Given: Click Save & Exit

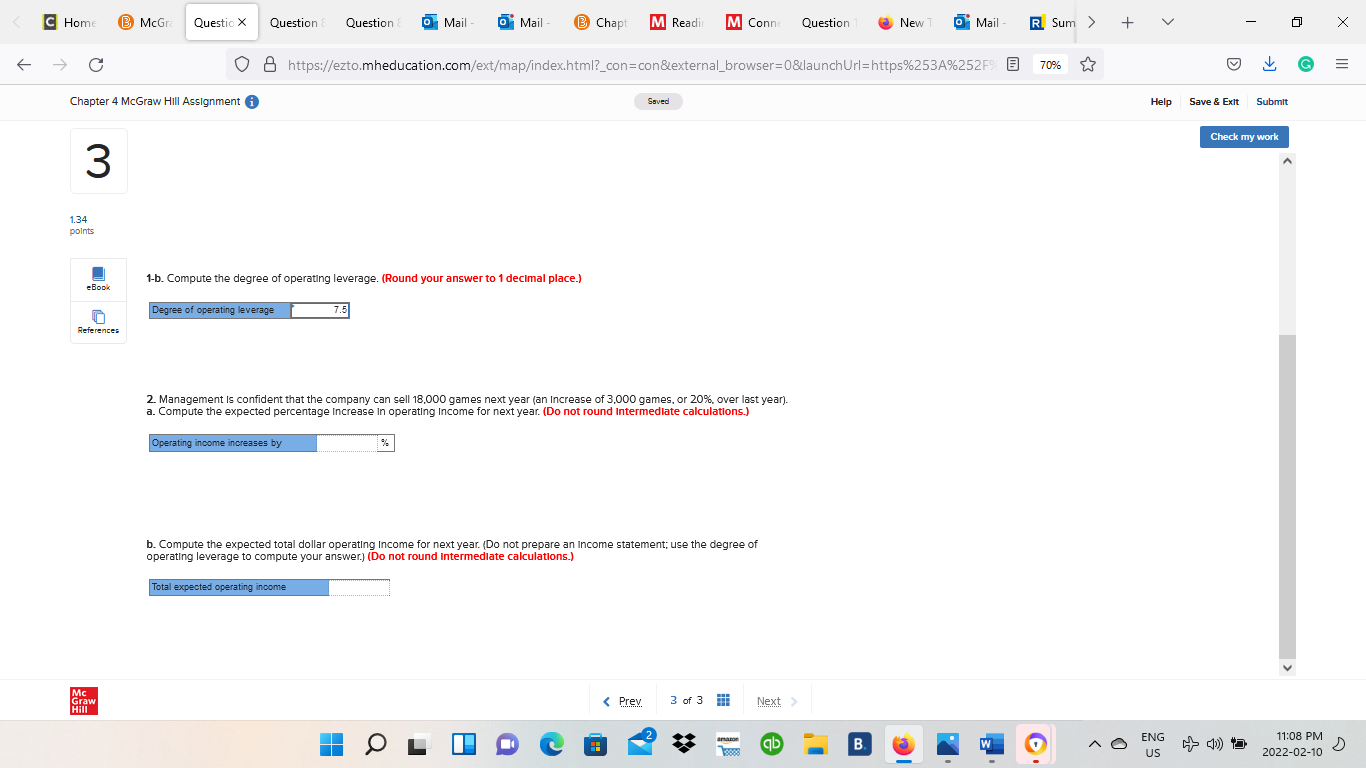Looking at the screenshot, I should [x=1214, y=102].
